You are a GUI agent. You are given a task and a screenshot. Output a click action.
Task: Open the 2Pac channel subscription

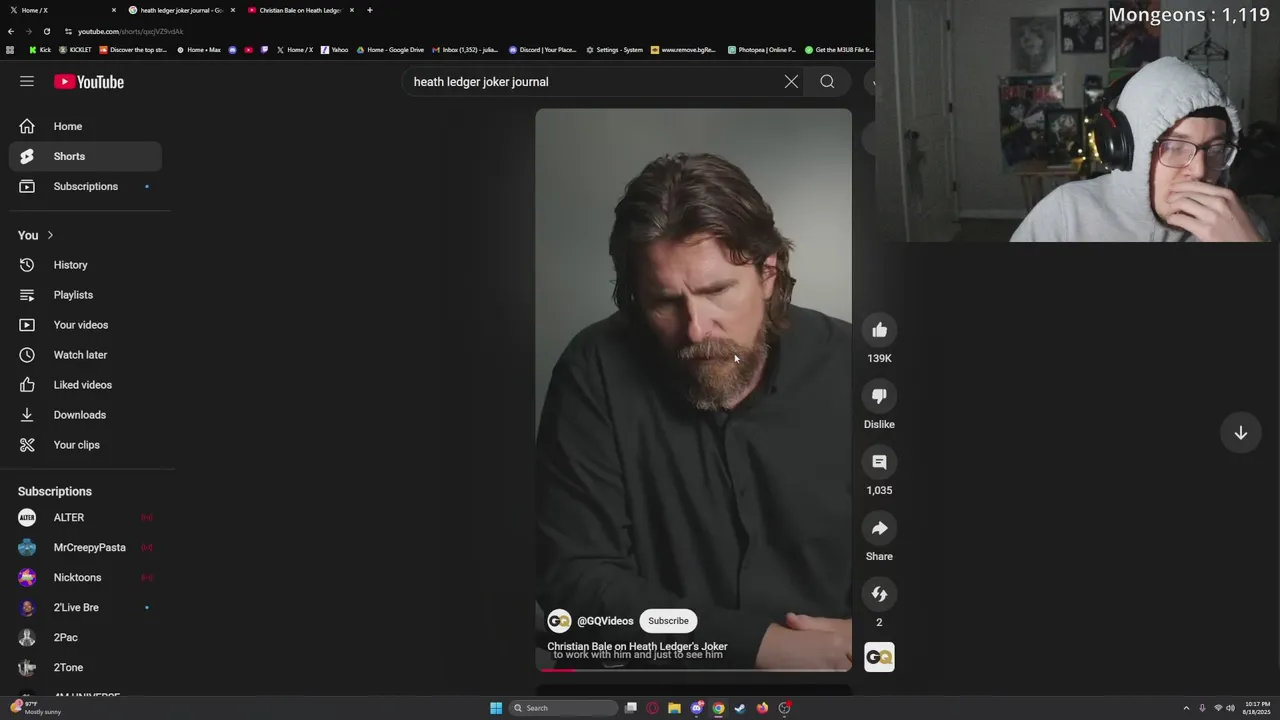coord(86,637)
